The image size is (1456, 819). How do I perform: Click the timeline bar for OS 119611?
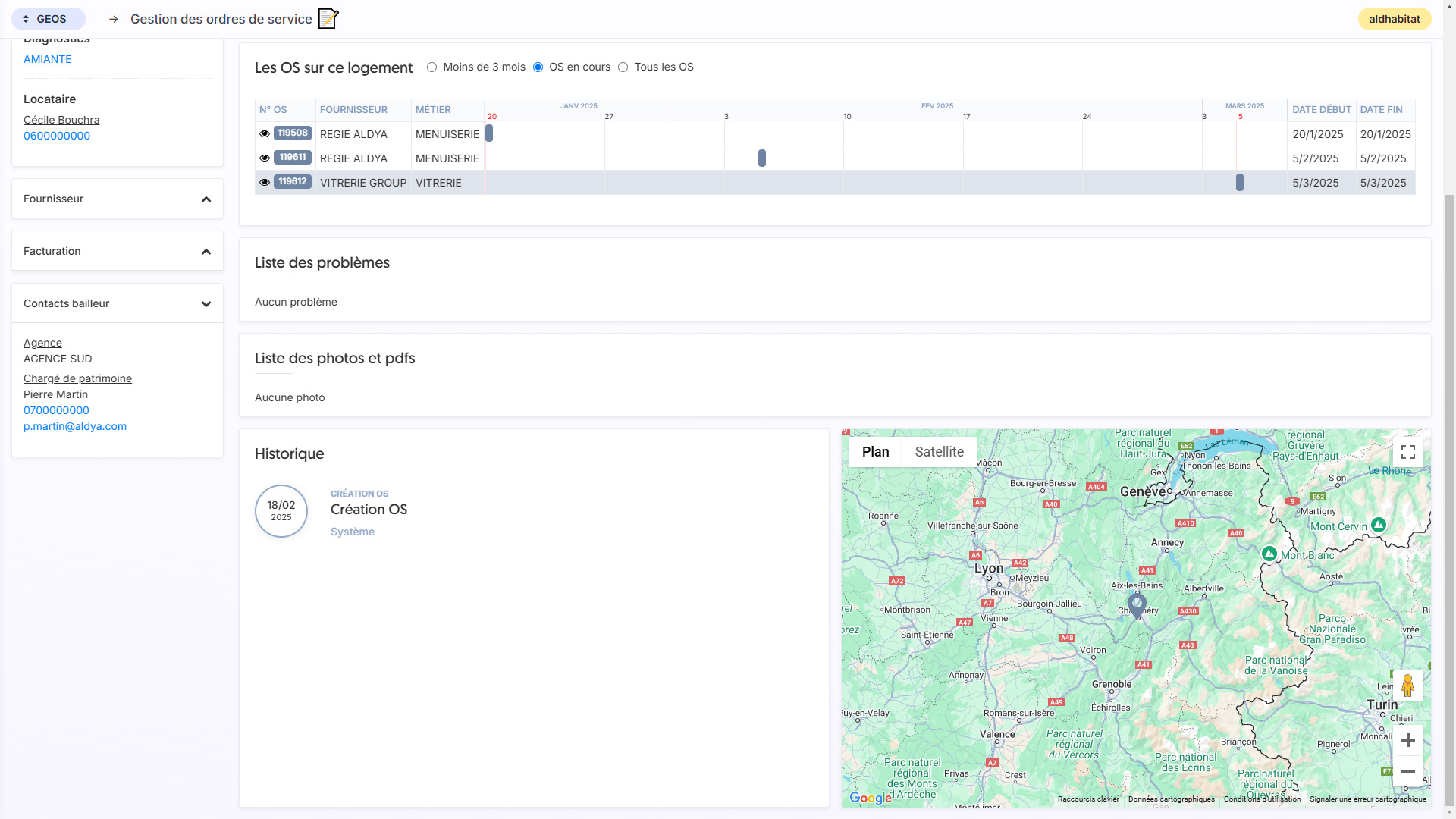click(761, 158)
